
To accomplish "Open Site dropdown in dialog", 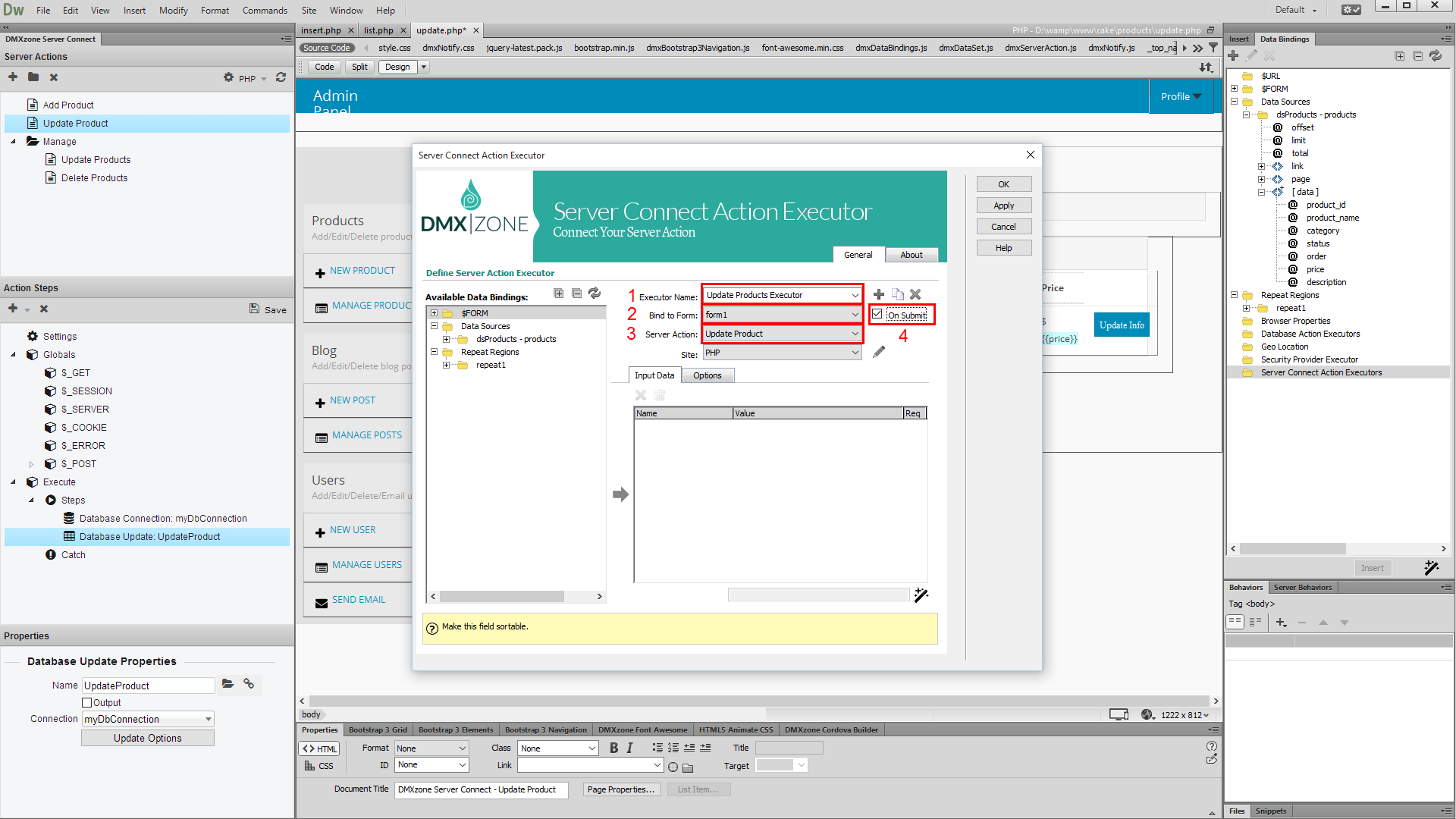I will [855, 353].
